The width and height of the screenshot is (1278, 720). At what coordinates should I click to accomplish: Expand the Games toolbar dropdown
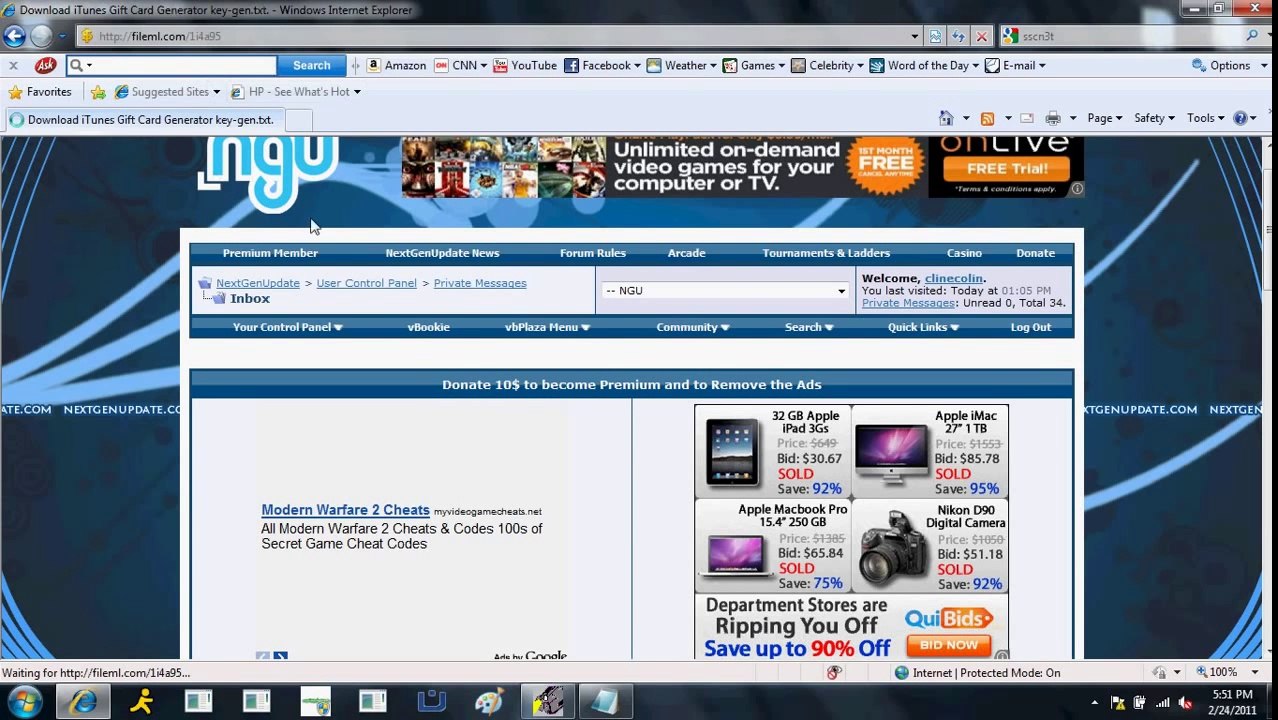pos(782,66)
